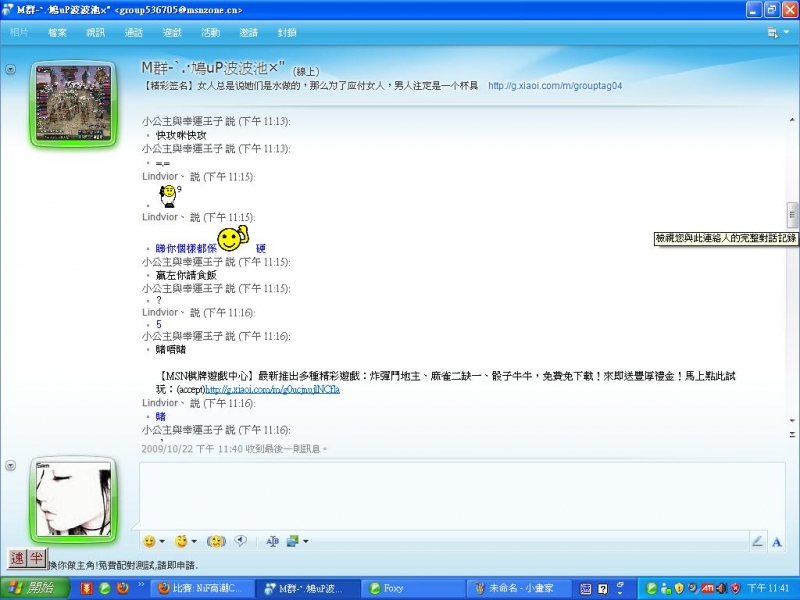
Task: Click the language bar help question icon
Action: click(603, 589)
